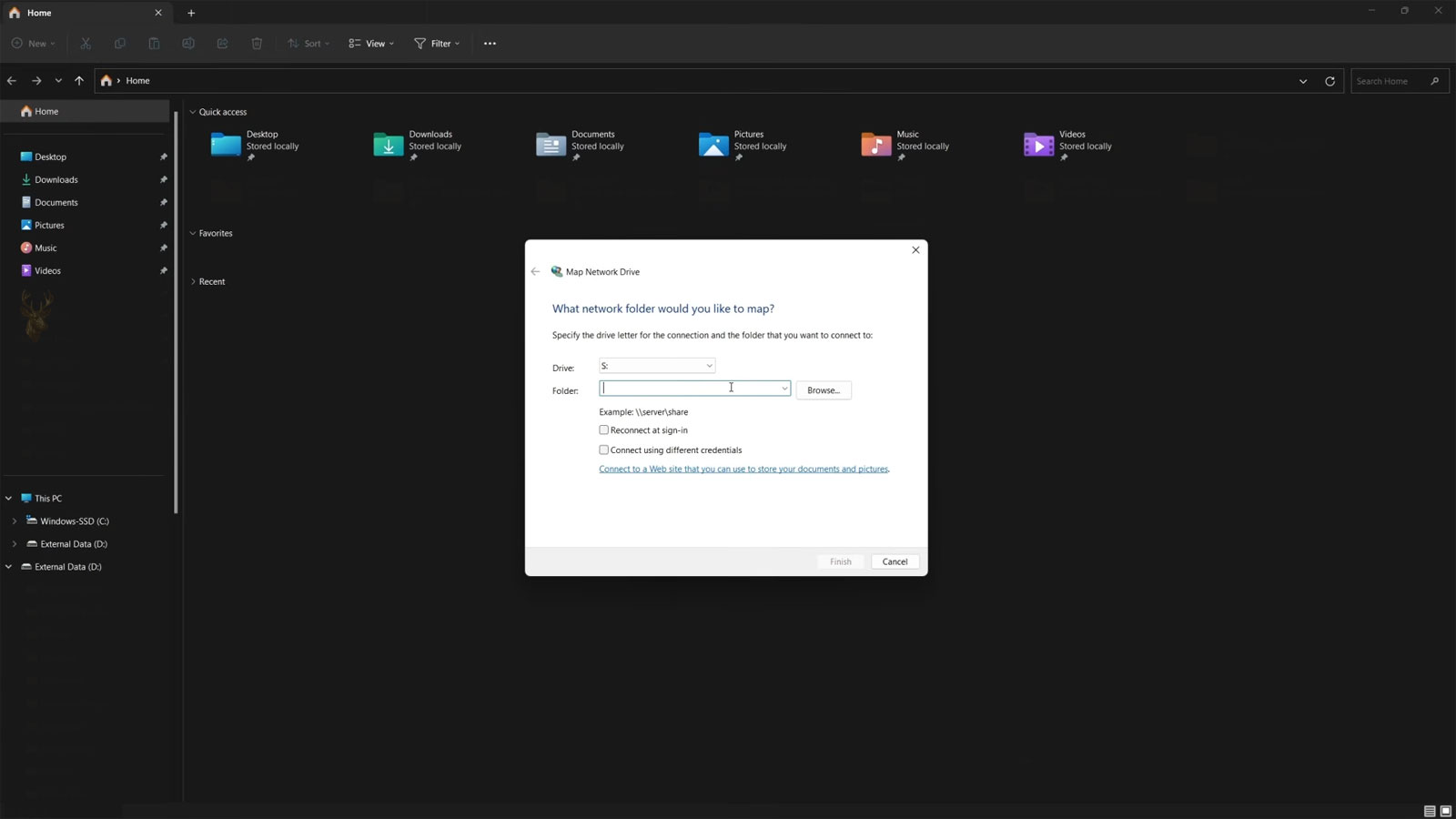This screenshot has width=1456, height=819.
Task: Switch to details view icon in status bar
Action: pos(1430,811)
